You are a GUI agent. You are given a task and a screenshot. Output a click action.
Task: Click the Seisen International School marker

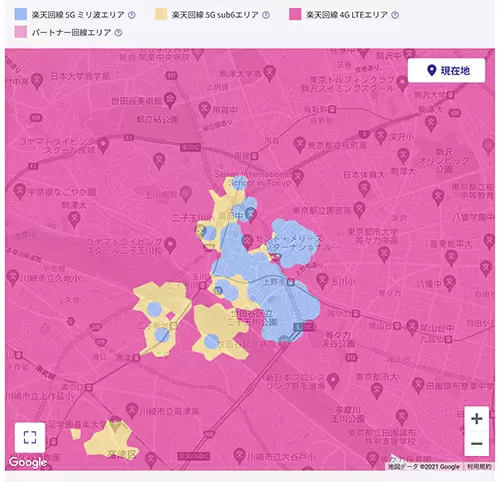pos(297,176)
